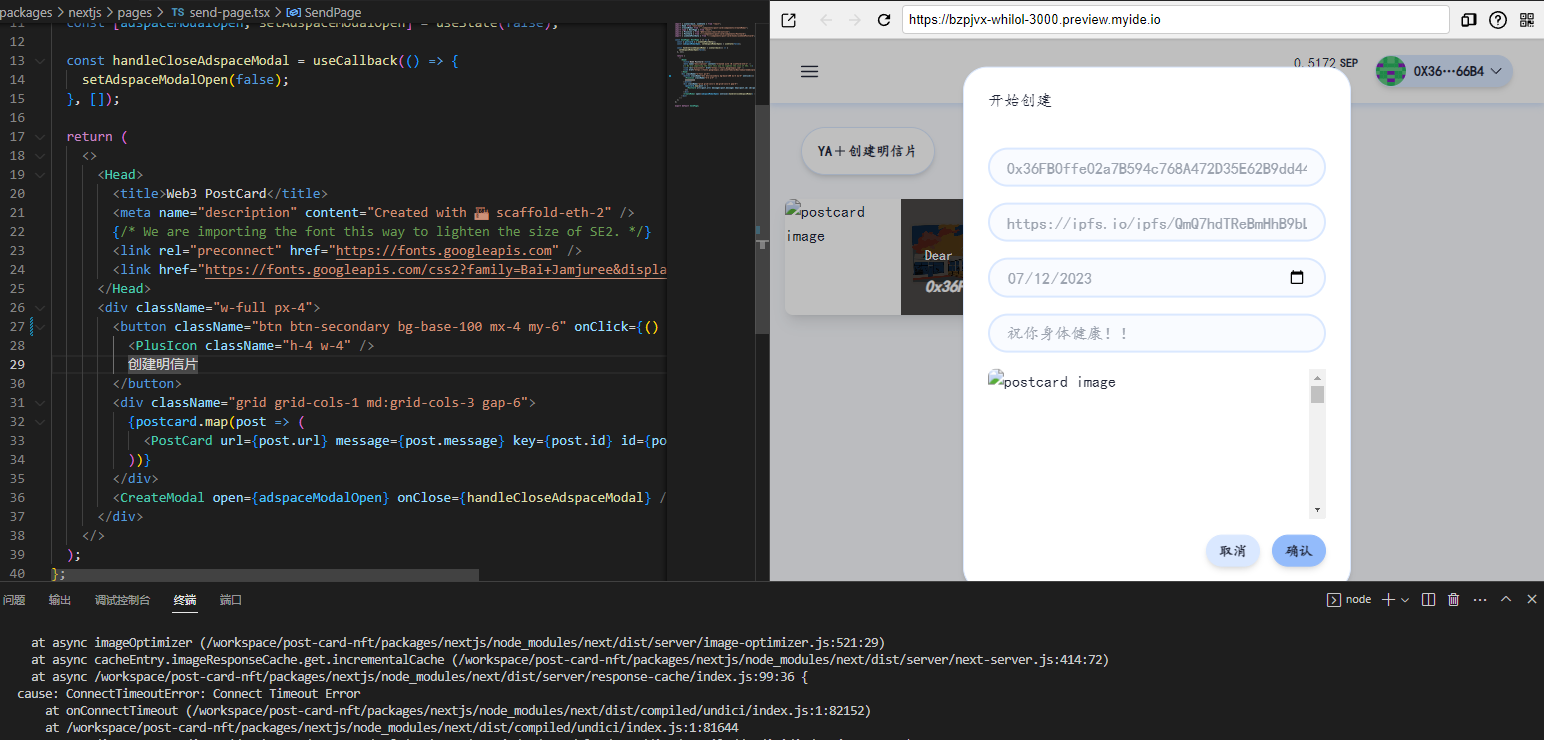Open preview in external browser window
Viewport: 1544px width, 740px height.
pyautogui.click(x=789, y=20)
